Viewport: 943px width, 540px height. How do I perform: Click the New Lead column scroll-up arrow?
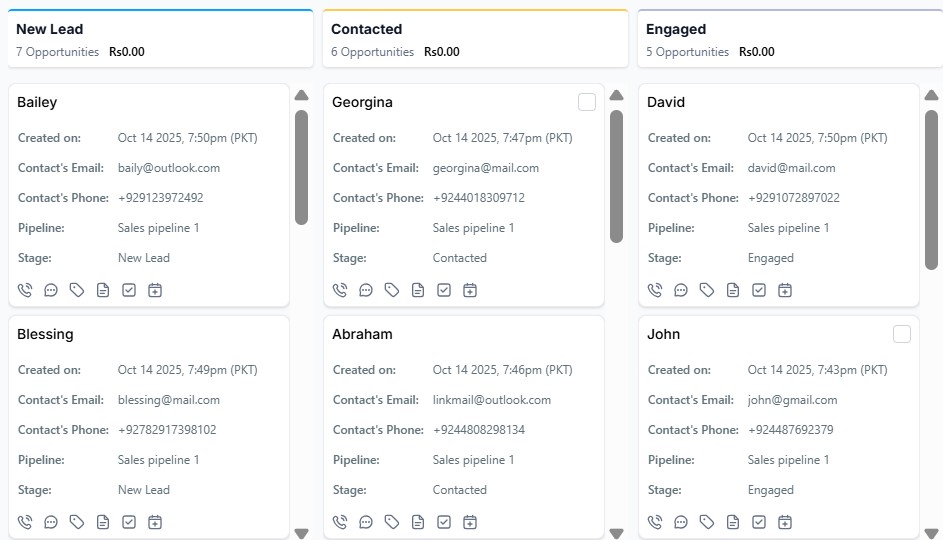click(302, 96)
